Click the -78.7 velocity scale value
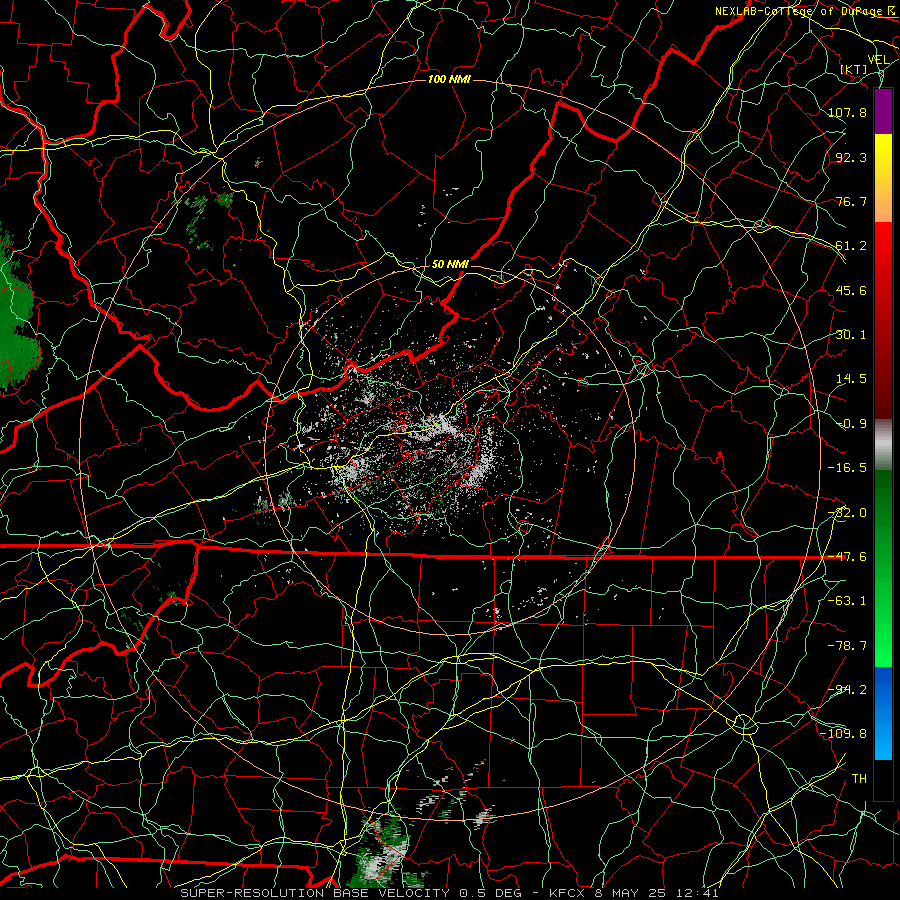This screenshot has height=900, width=900. click(x=847, y=646)
